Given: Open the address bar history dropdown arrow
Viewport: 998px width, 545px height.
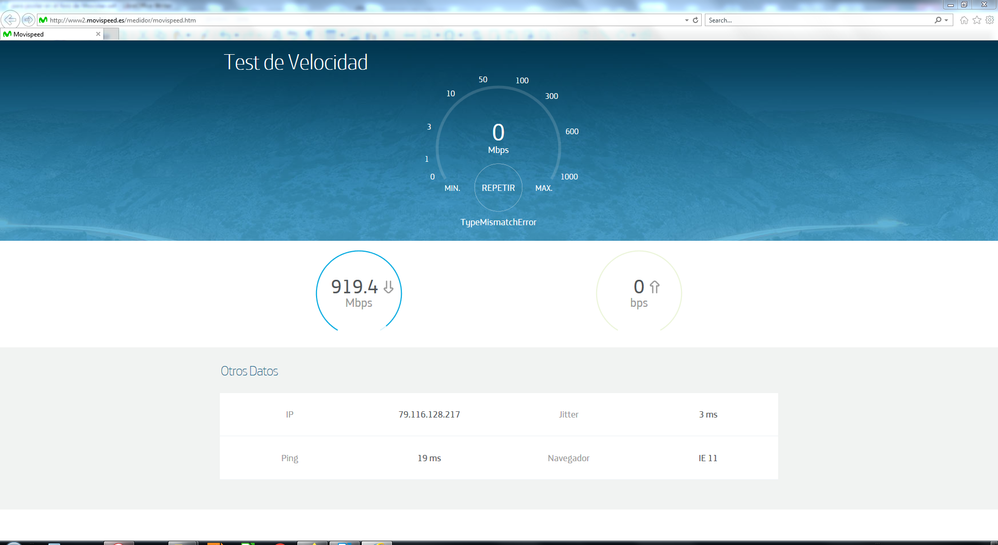Looking at the screenshot, I should tap(687, 20).
